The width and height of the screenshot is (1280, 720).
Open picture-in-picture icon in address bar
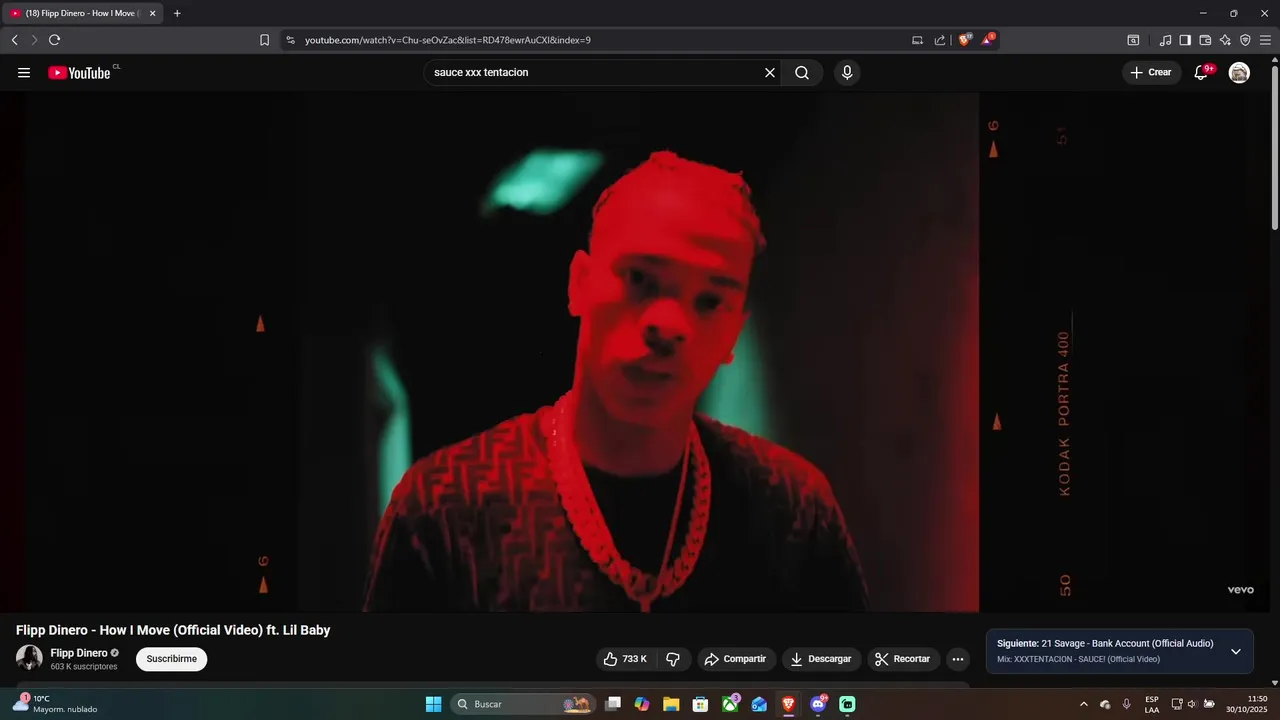917,40
